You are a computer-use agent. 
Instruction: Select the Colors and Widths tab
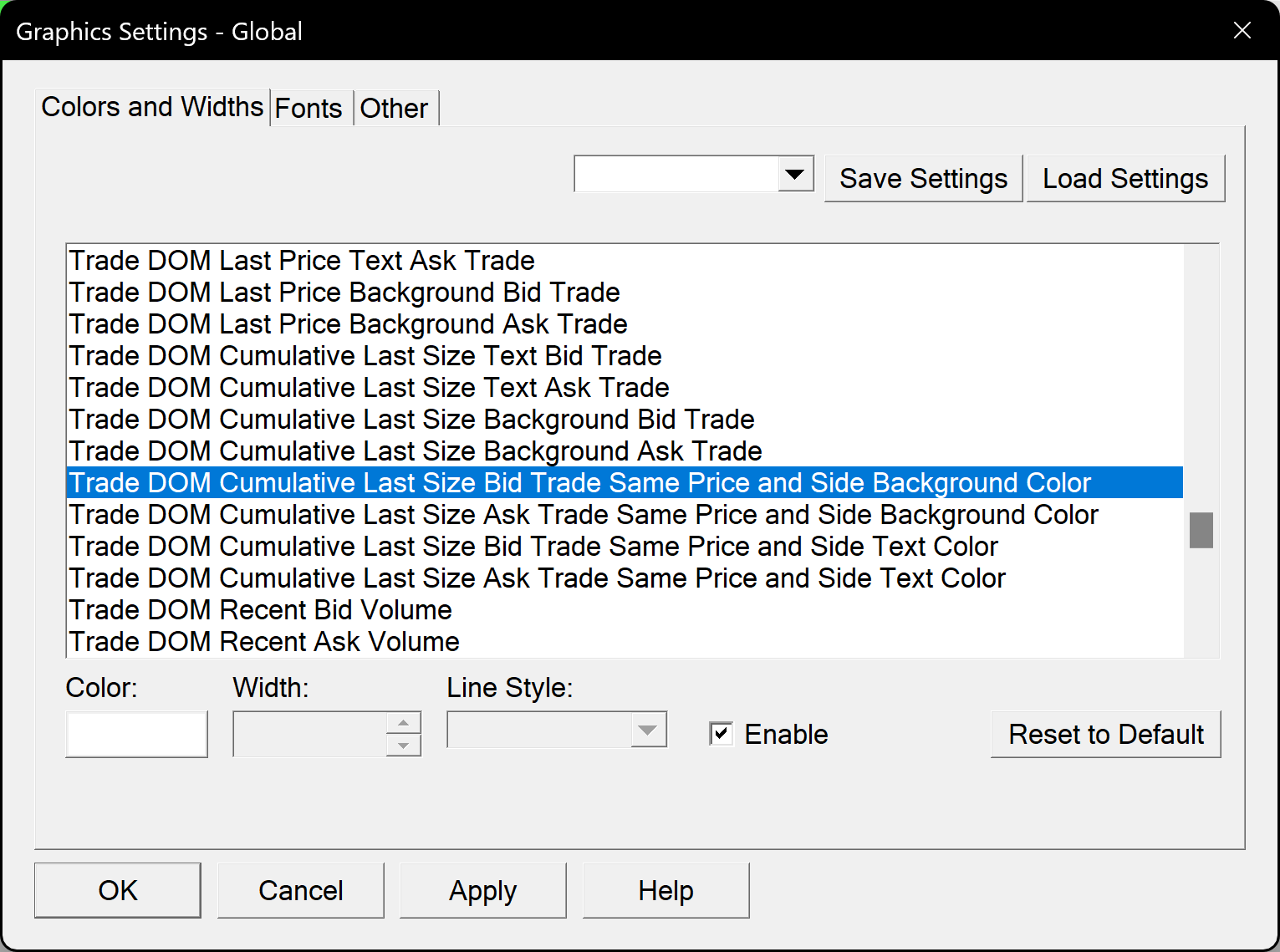(x=152, y=107)
